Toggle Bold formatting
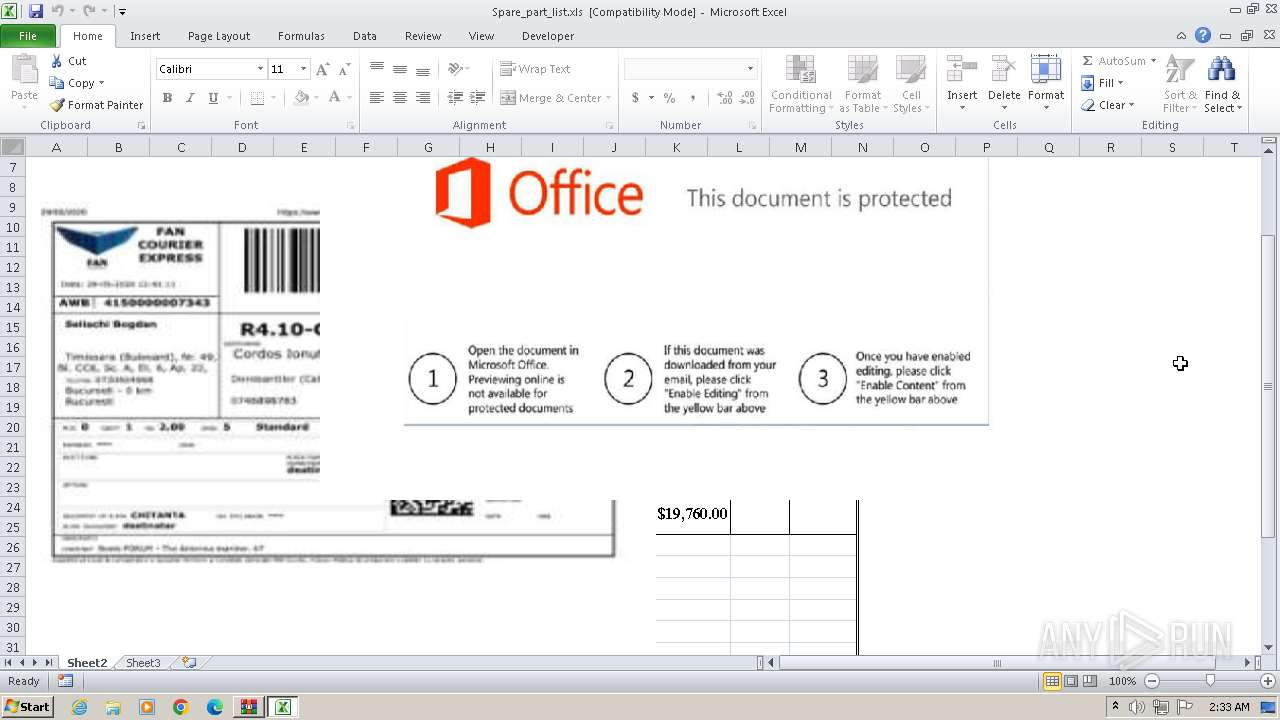The width and height of the screenshot is (1280, 720). (x=167, y=98)
